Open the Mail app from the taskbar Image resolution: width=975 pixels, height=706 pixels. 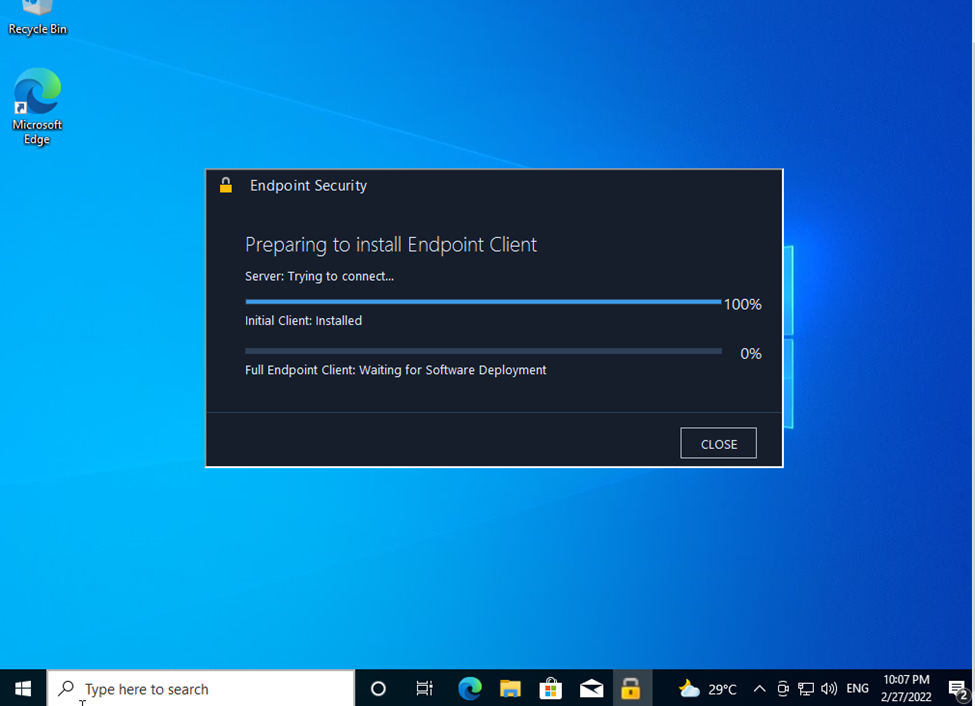tap(591, 689)
